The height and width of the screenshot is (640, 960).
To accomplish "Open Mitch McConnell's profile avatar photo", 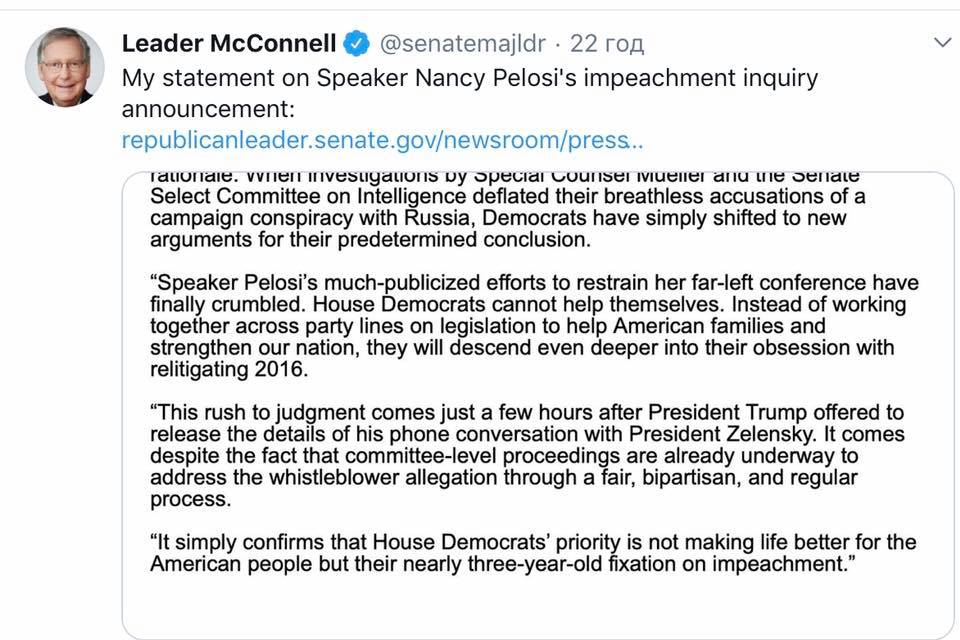I will click(x=64, y=67).
